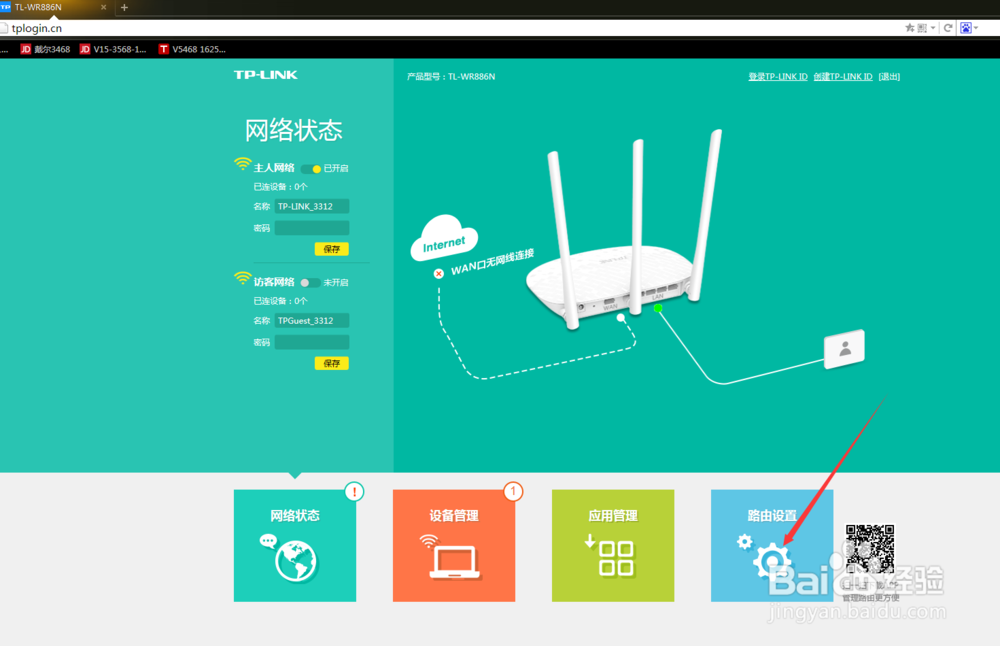Click the alert badge on 网络状态 tile
Viewport: 1000px width, 646px height.
(x=354, y=492)
